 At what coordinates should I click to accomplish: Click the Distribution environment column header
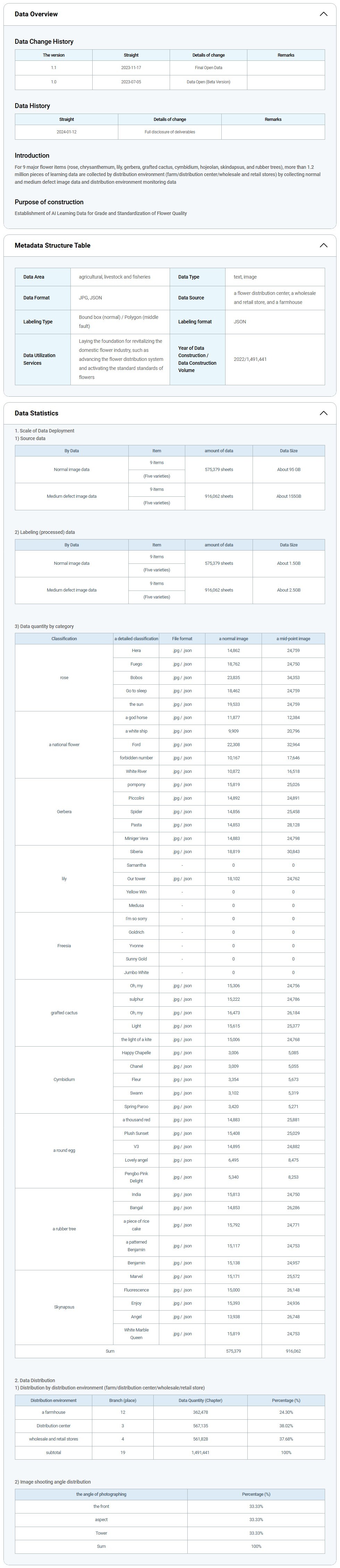(53, 1400)
